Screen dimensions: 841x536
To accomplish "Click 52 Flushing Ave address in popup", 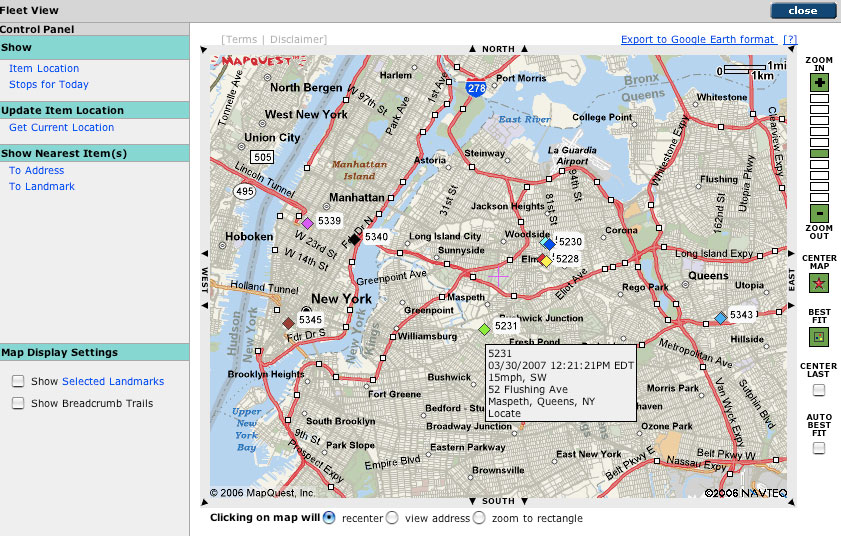I will click(x=528, y=389).
